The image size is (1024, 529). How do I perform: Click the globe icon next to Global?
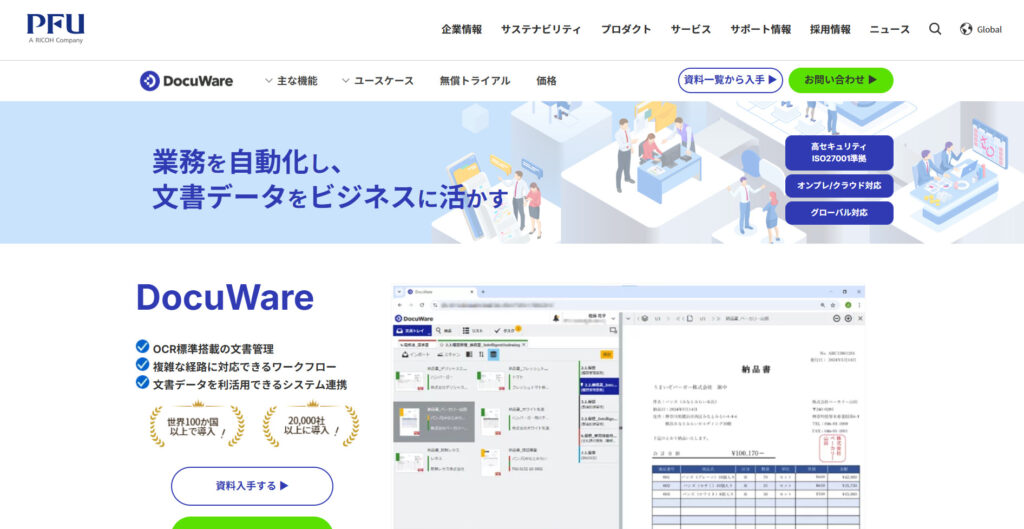[x=966, y=29]
